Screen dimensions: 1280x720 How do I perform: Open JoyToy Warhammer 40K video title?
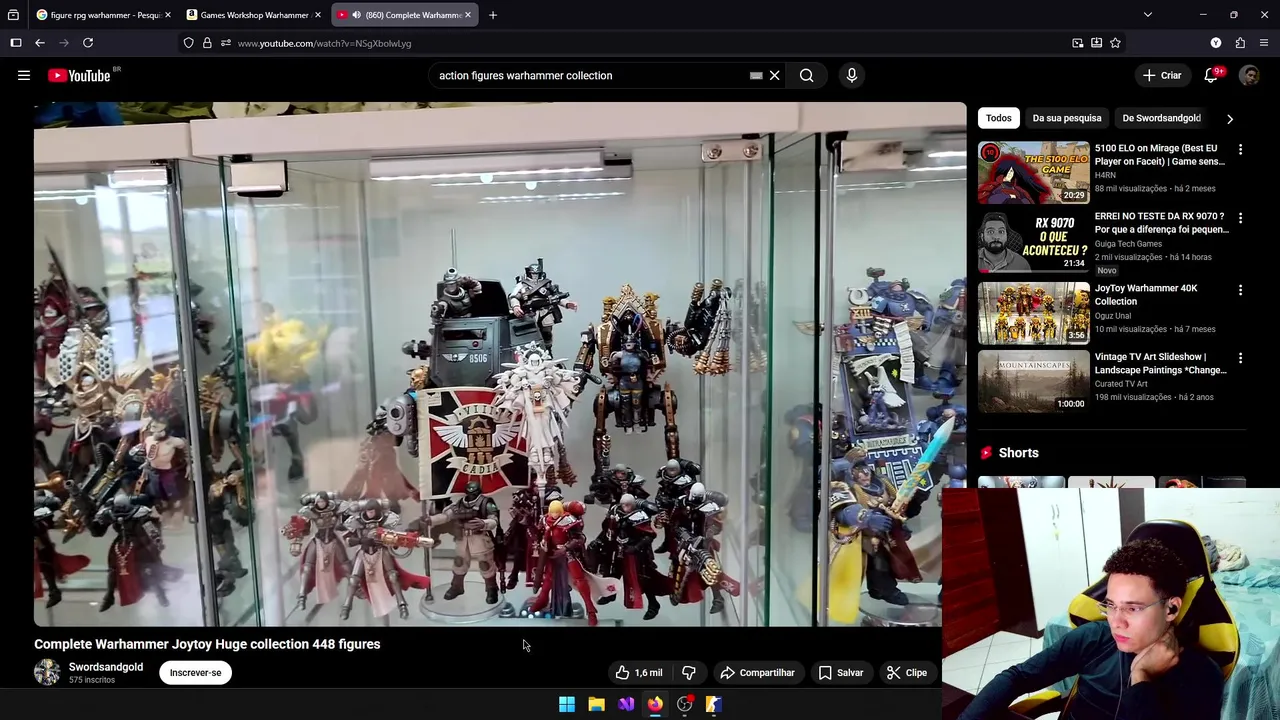pyautogui.click(x=1146, y=295)
